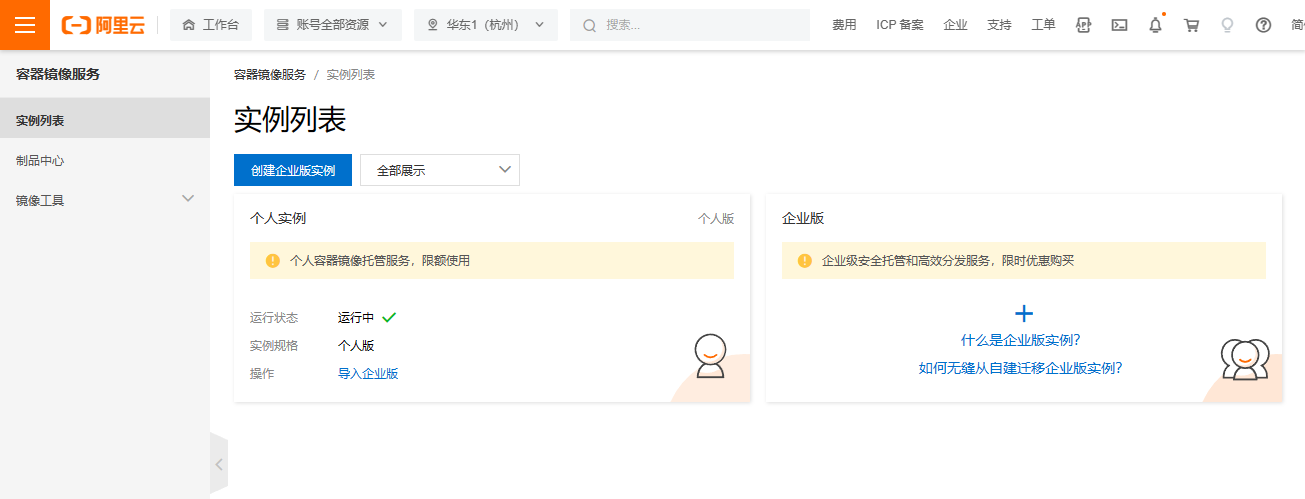Collapse the left sidebar panel arrow
Viewport: 1305px width, 499px height.
[x=219, y=464]
